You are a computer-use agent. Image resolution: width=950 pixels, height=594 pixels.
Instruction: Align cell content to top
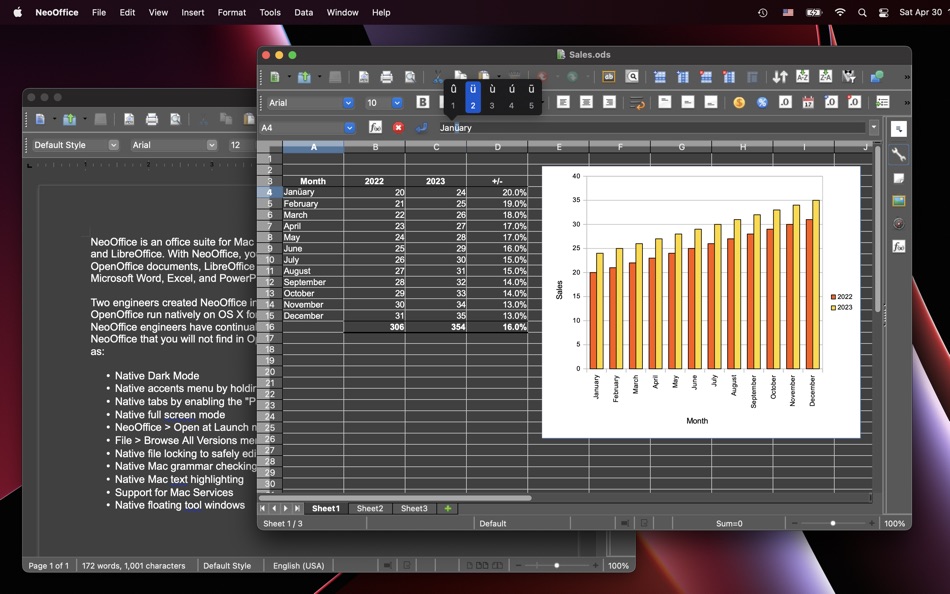click(x=665, y=102)
